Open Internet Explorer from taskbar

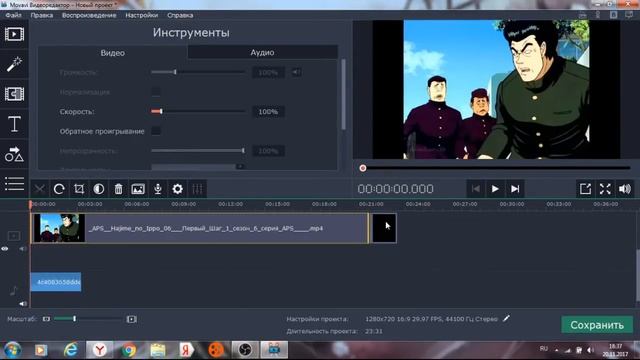pyautogui.click(x=71, y=350)
